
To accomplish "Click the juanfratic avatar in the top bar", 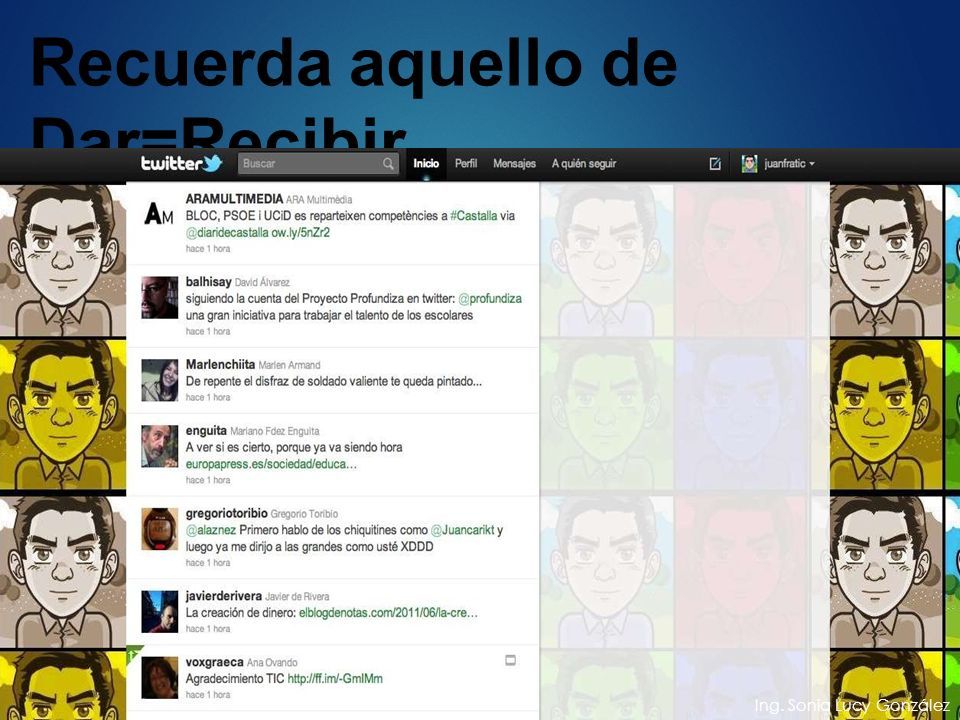I will click(749, 163).
